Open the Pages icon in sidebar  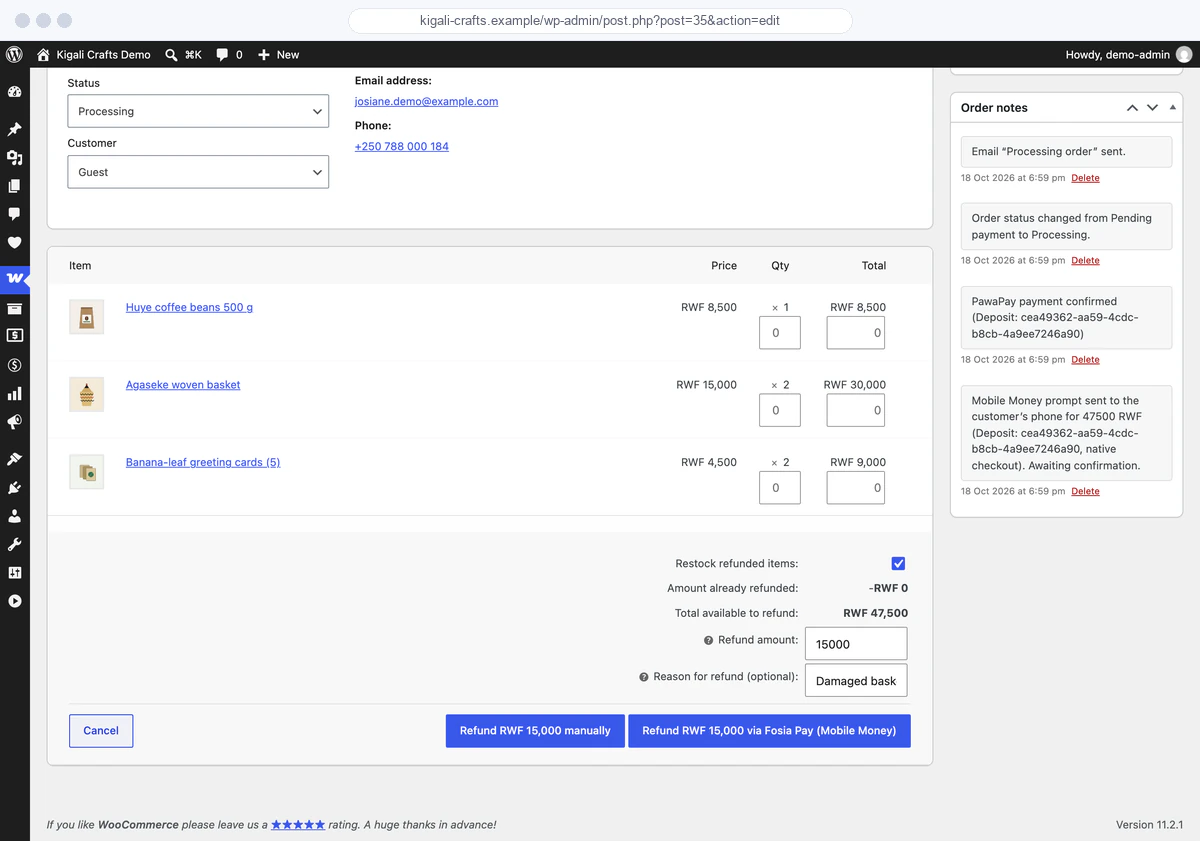[x=14, y=186]
